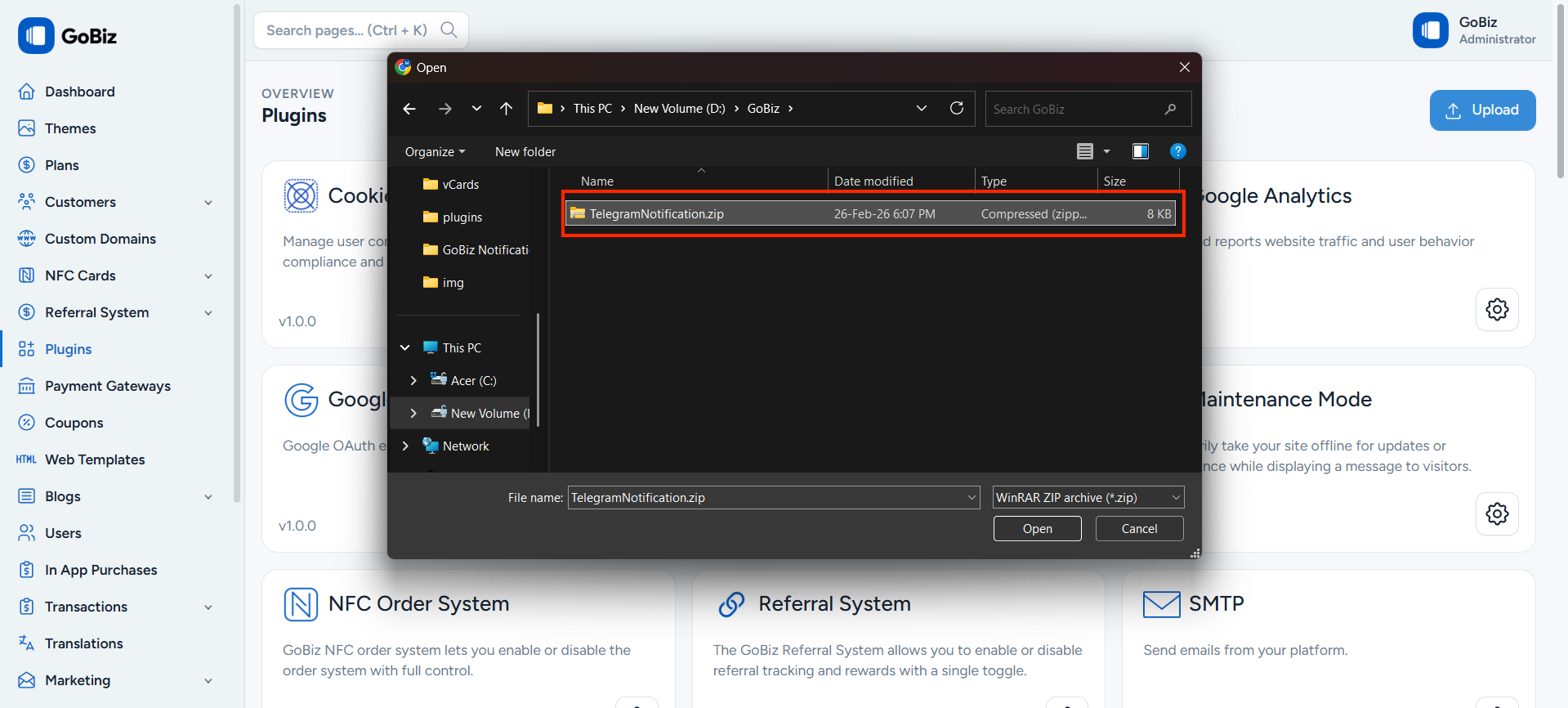
Task: Open In App Purchases page
Action: click(x=101, y=570)
